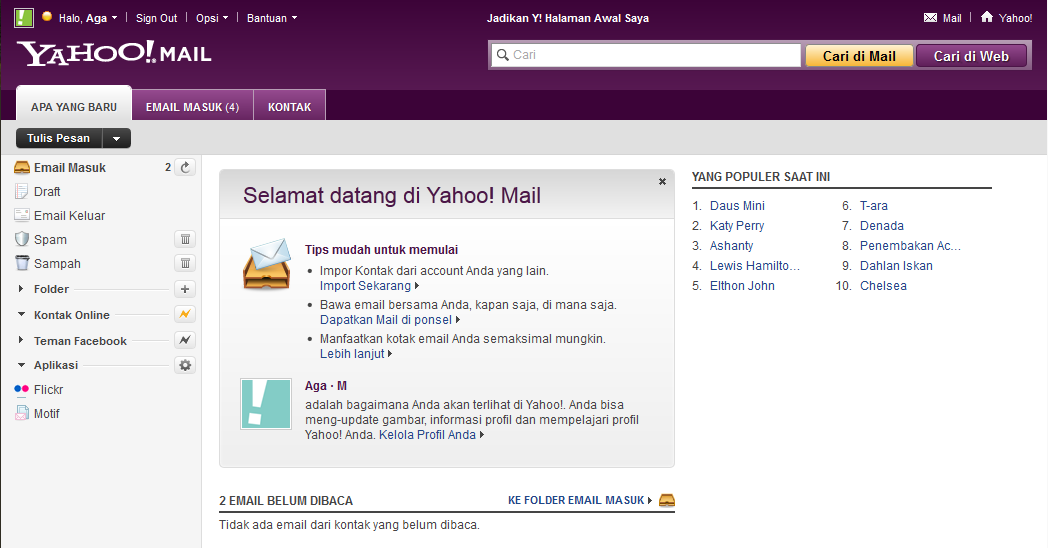Click the search magnifier icon
This screenshot has width=1048, height=548.
pyautogui.click(x=502, y=55)
